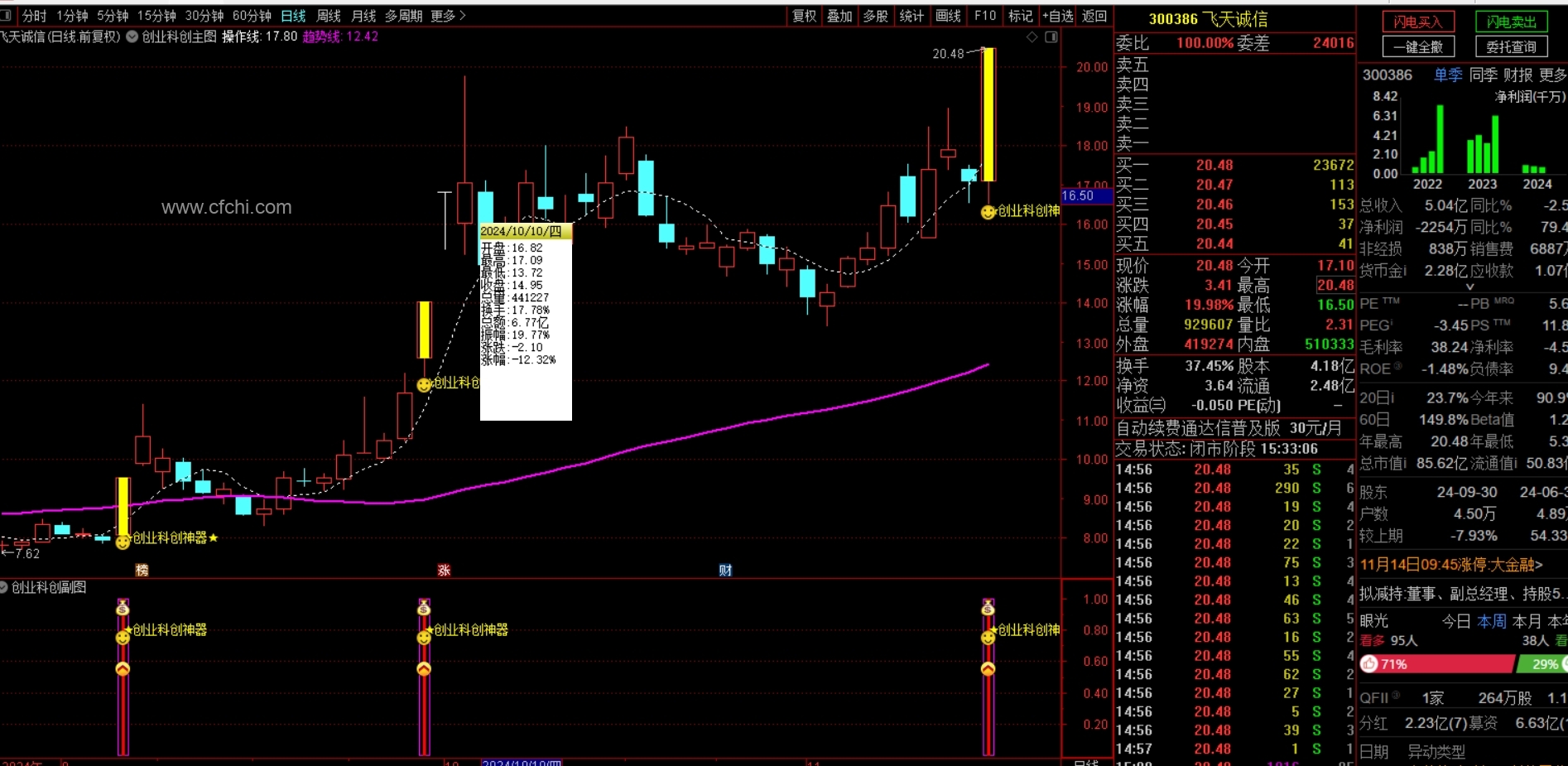Image resolution: width=1568 pixels, height=766 pixels.
Task: Click the 闪电卖出 flash sell button
Action: (x=1512, y=22)
